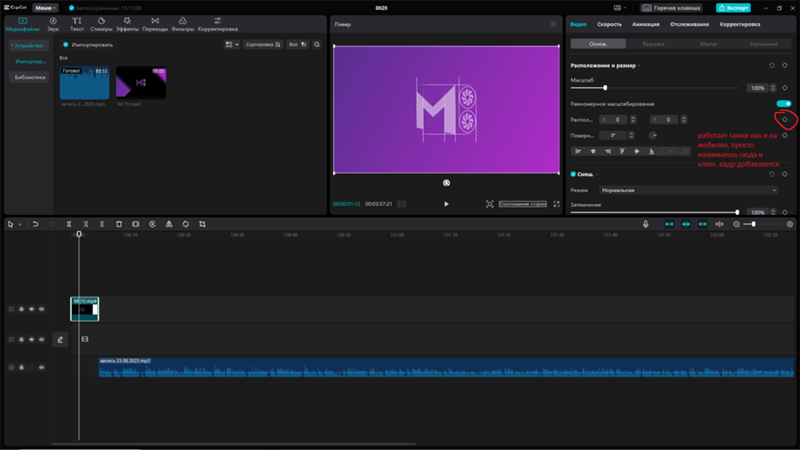
Task: Toggle Равномерное масштабирование switch
Action: [x=784, y=104]
